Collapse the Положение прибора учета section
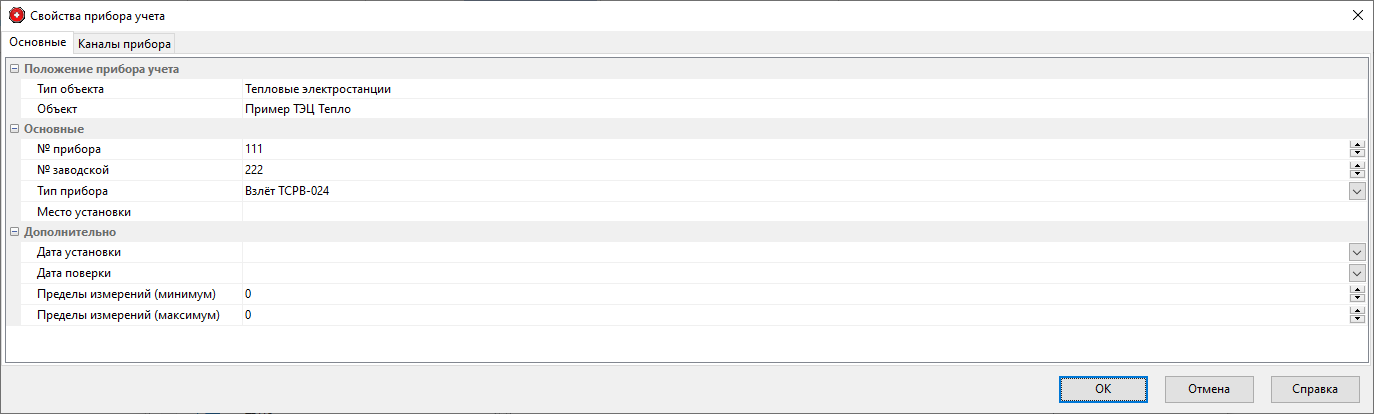1374x414 pixels. 14,69
